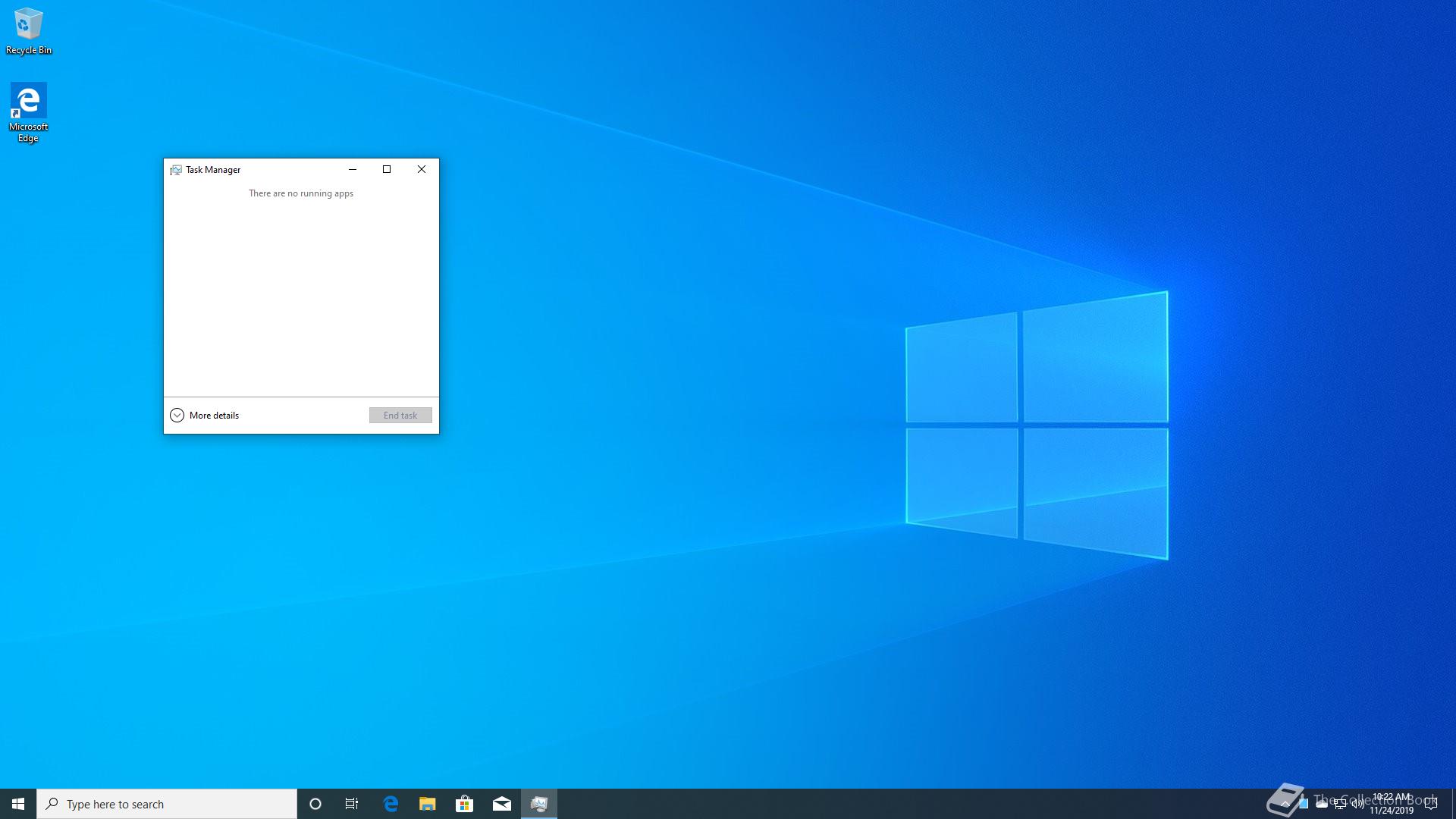Open the Windows Start menu

(18, 804)
